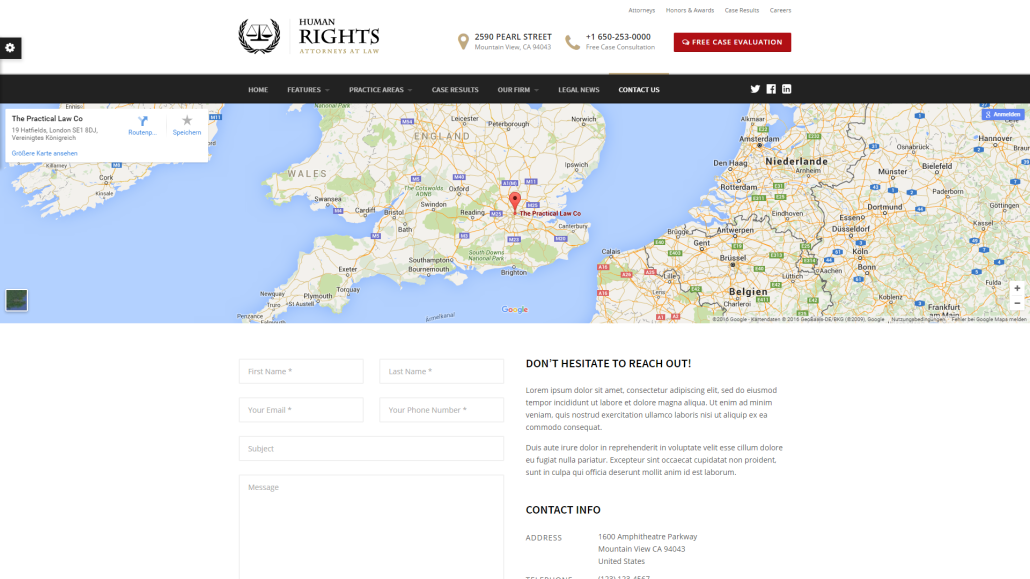
Task: Open the Case Results top link
Action: 742,11
